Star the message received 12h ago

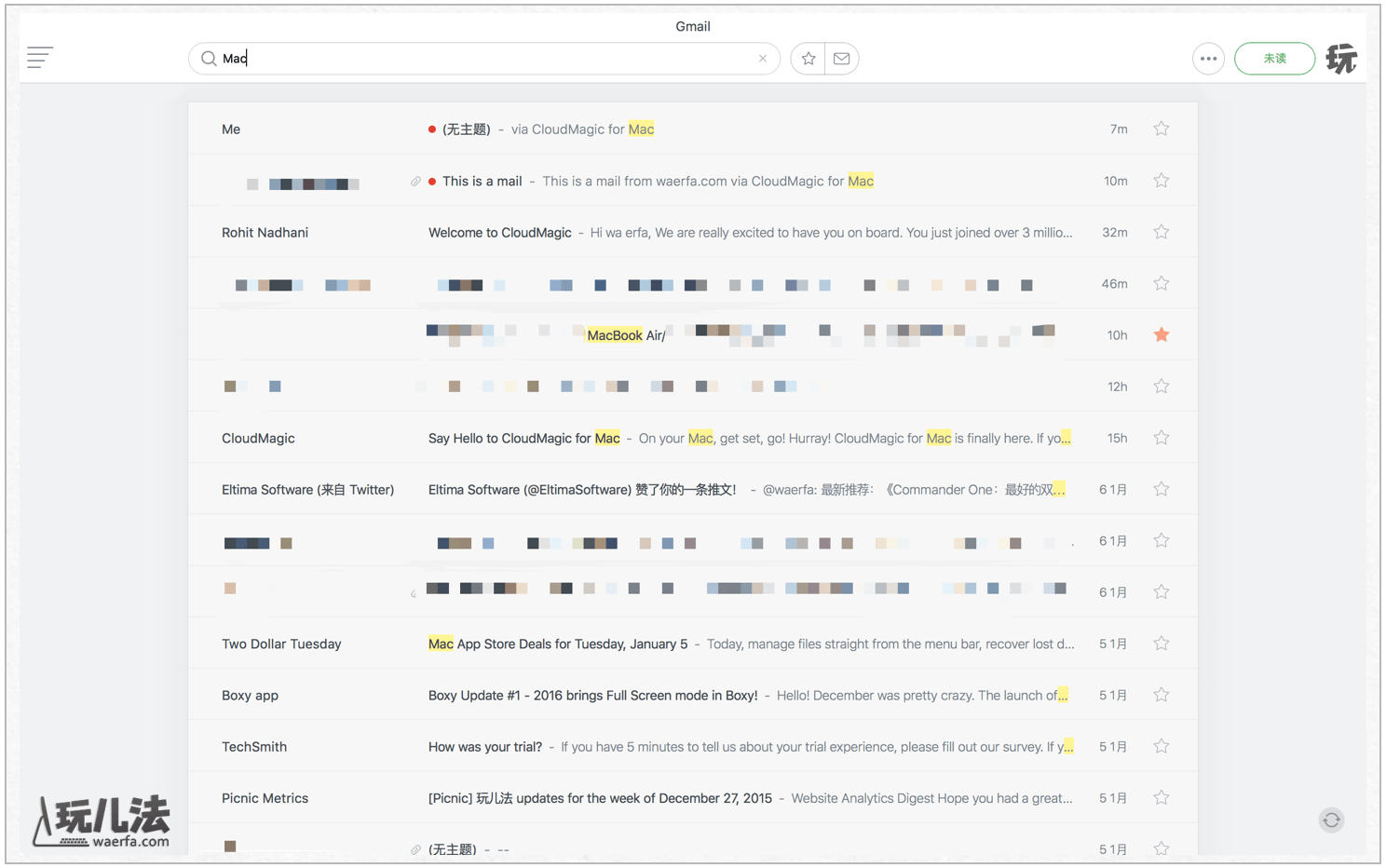coord(1161,387)
